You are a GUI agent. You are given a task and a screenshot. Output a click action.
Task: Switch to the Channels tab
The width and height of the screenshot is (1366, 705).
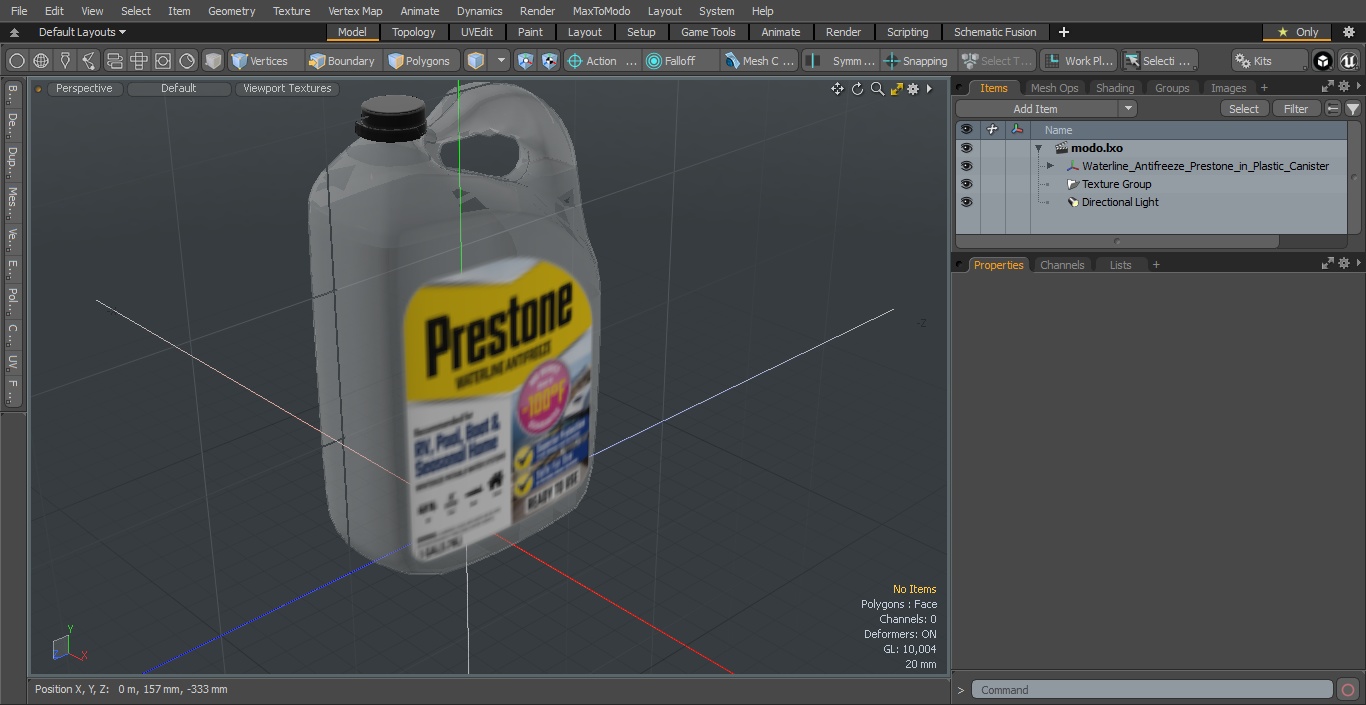click(1062, 265)
